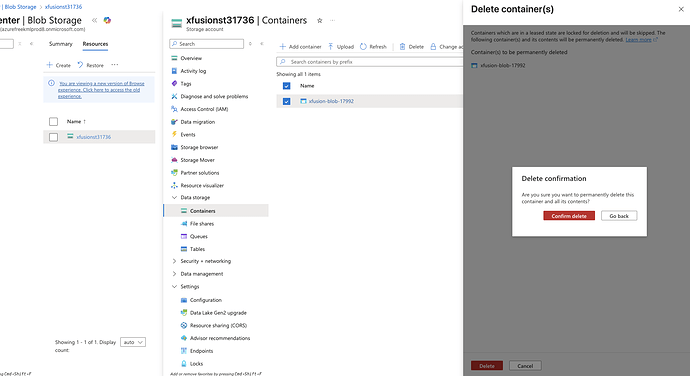
Task: Open xfusion-blob-17992 container link
Action: 331,101
